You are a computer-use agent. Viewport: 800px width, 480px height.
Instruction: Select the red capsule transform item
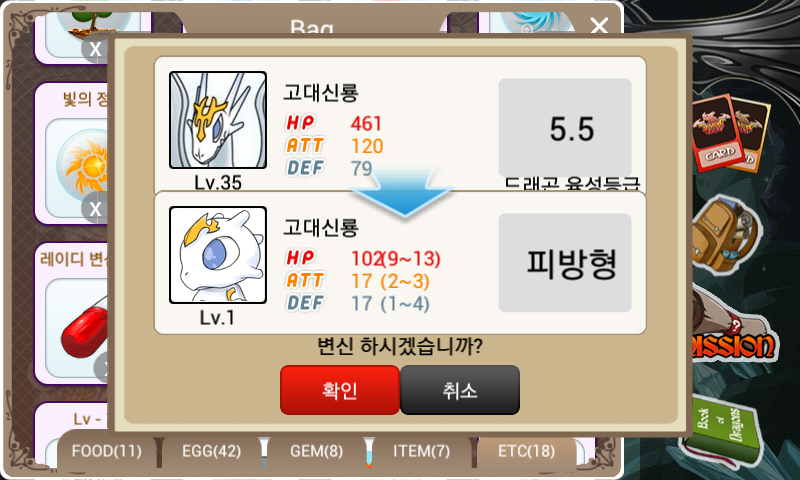pos(82,326)
